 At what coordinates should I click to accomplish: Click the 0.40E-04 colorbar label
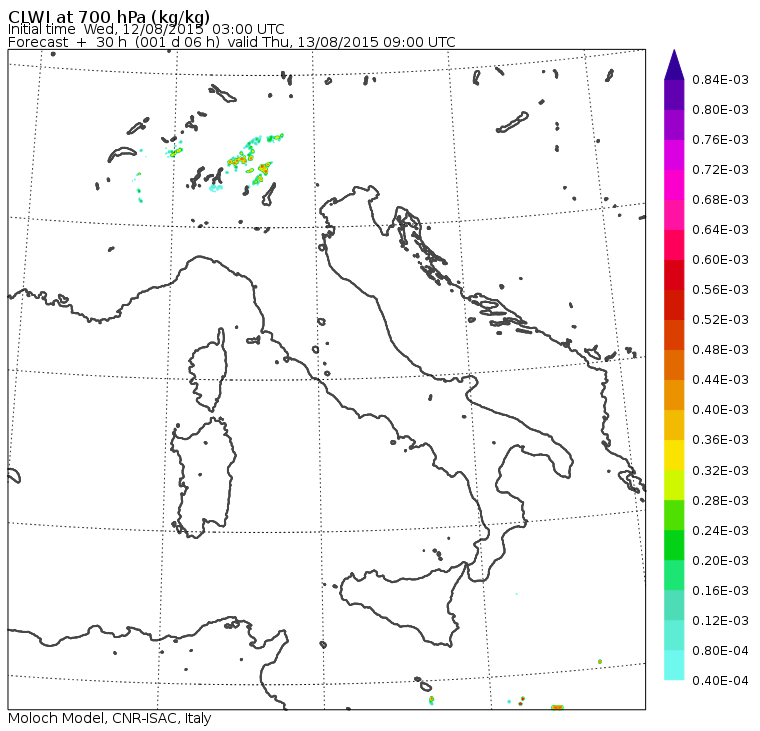click(x=720, y=681)
